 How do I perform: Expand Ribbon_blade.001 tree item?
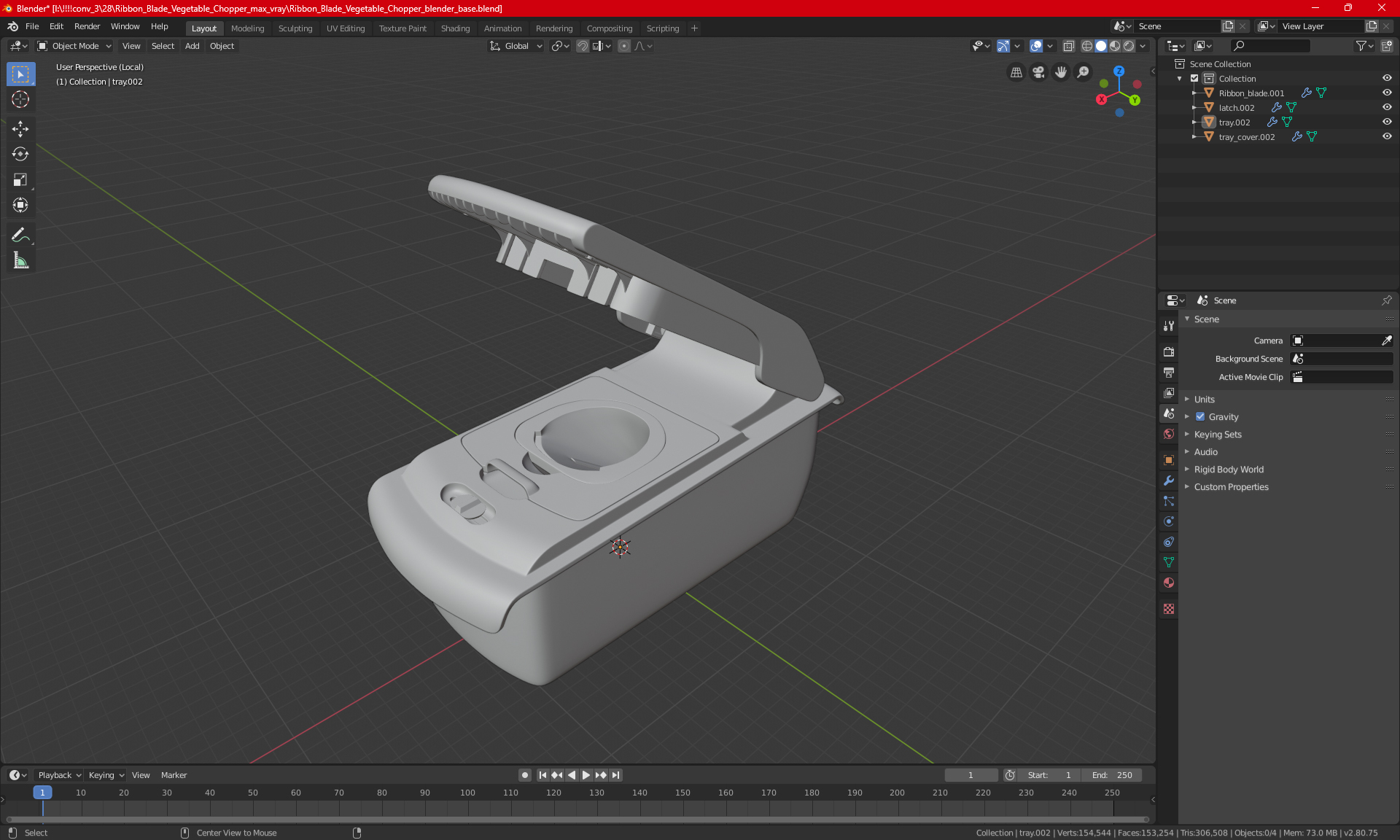click(x=1194, y=93)
